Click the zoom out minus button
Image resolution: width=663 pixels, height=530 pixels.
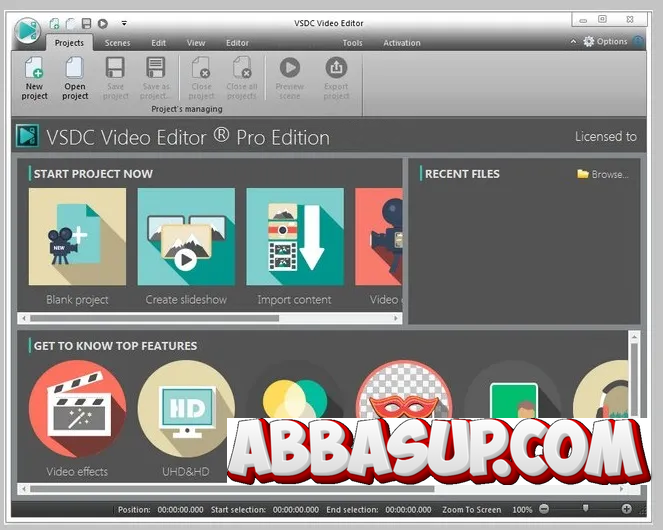[544, 509]
